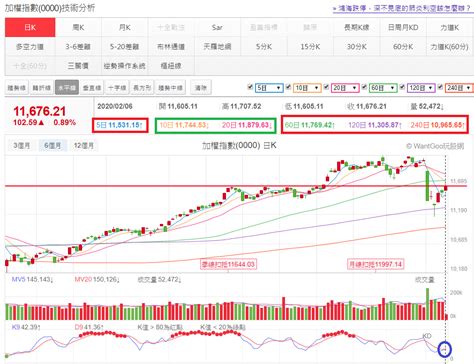Viewport: 474px width, 364px height.
Task: Click the 5日 11,531.15 average value
Action: coord(119,125)
